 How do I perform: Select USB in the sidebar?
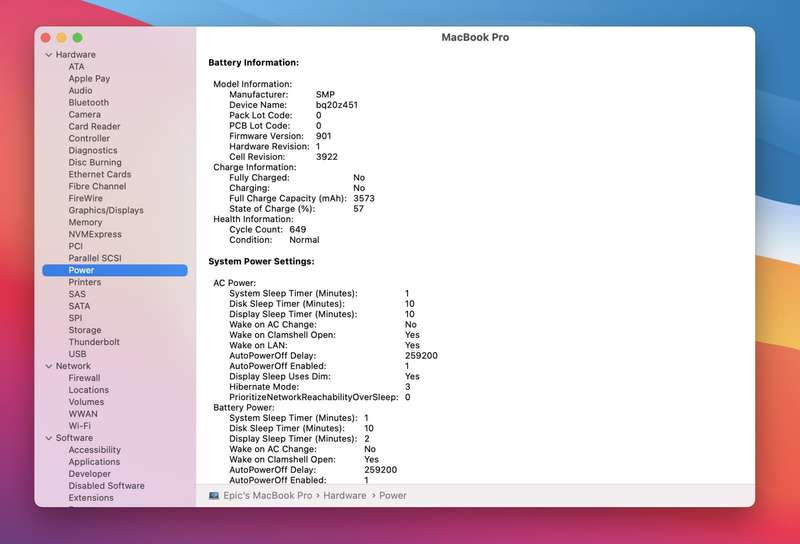click(78, 354)
